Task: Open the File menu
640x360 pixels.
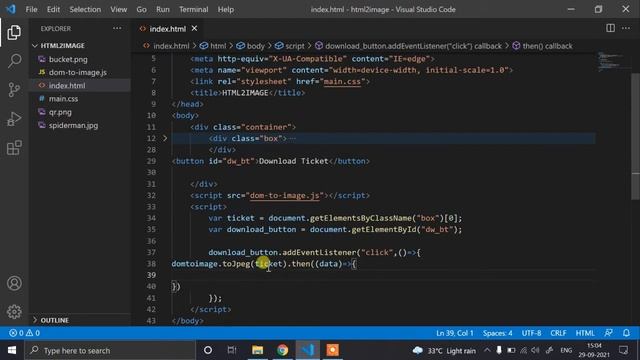Action: point(31,9)
